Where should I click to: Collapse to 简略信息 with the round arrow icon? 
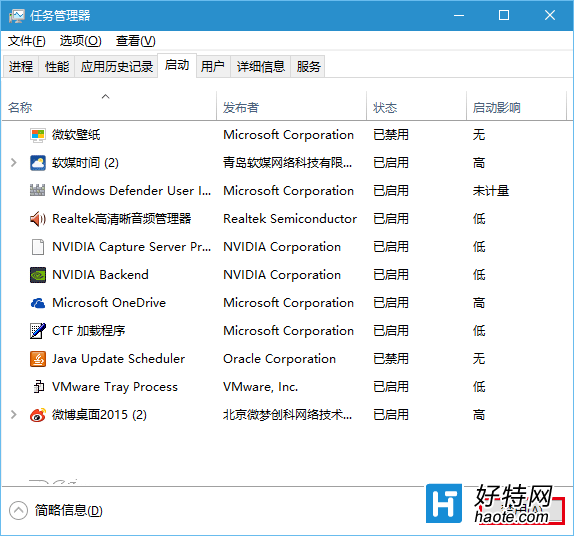click(18, 510)
